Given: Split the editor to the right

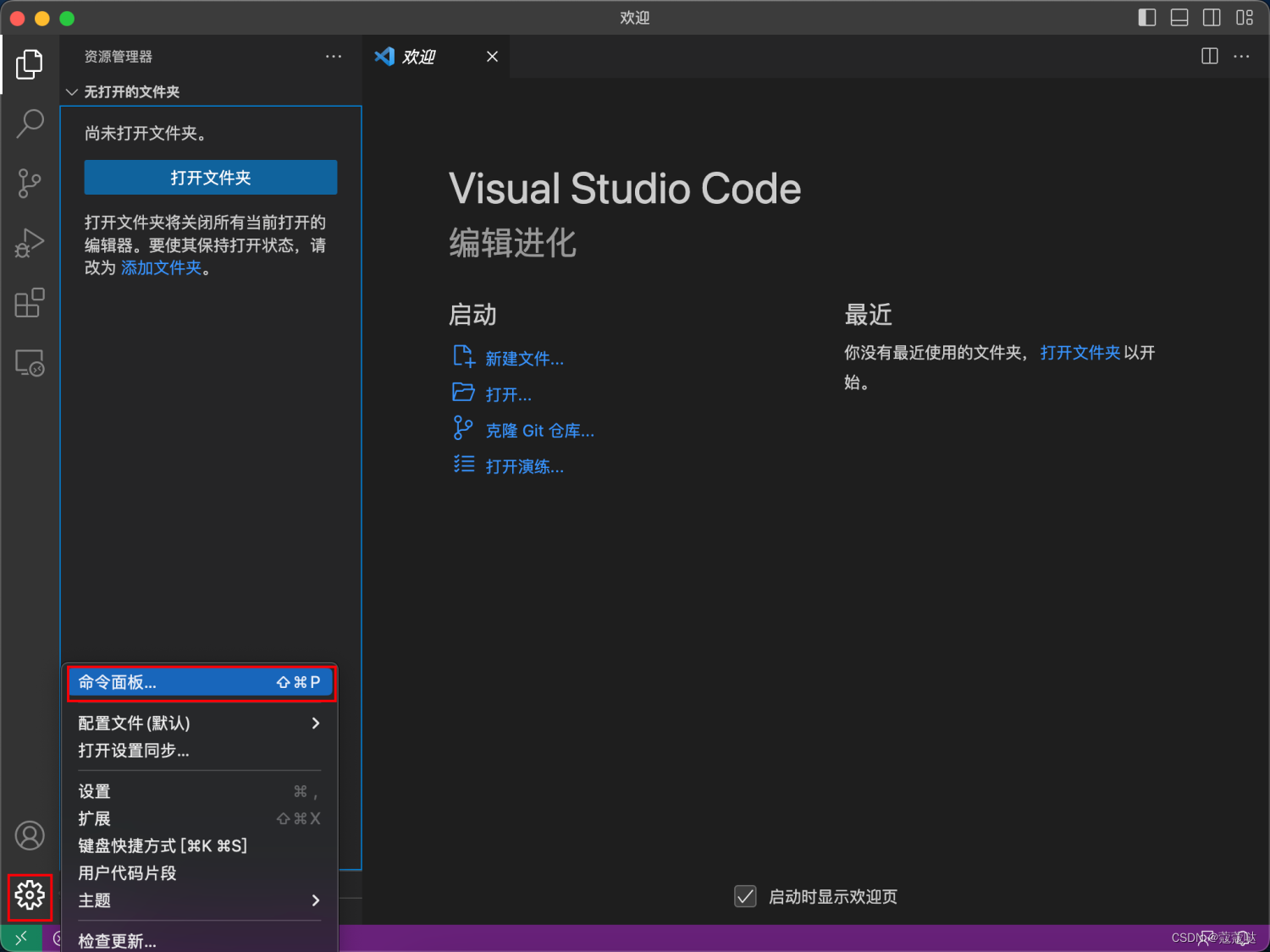Looking at the screenshot, I should point(1210,56).
